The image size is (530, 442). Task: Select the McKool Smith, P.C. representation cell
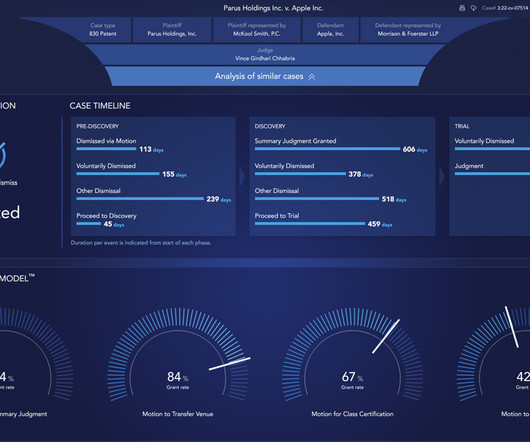point(257,30)
